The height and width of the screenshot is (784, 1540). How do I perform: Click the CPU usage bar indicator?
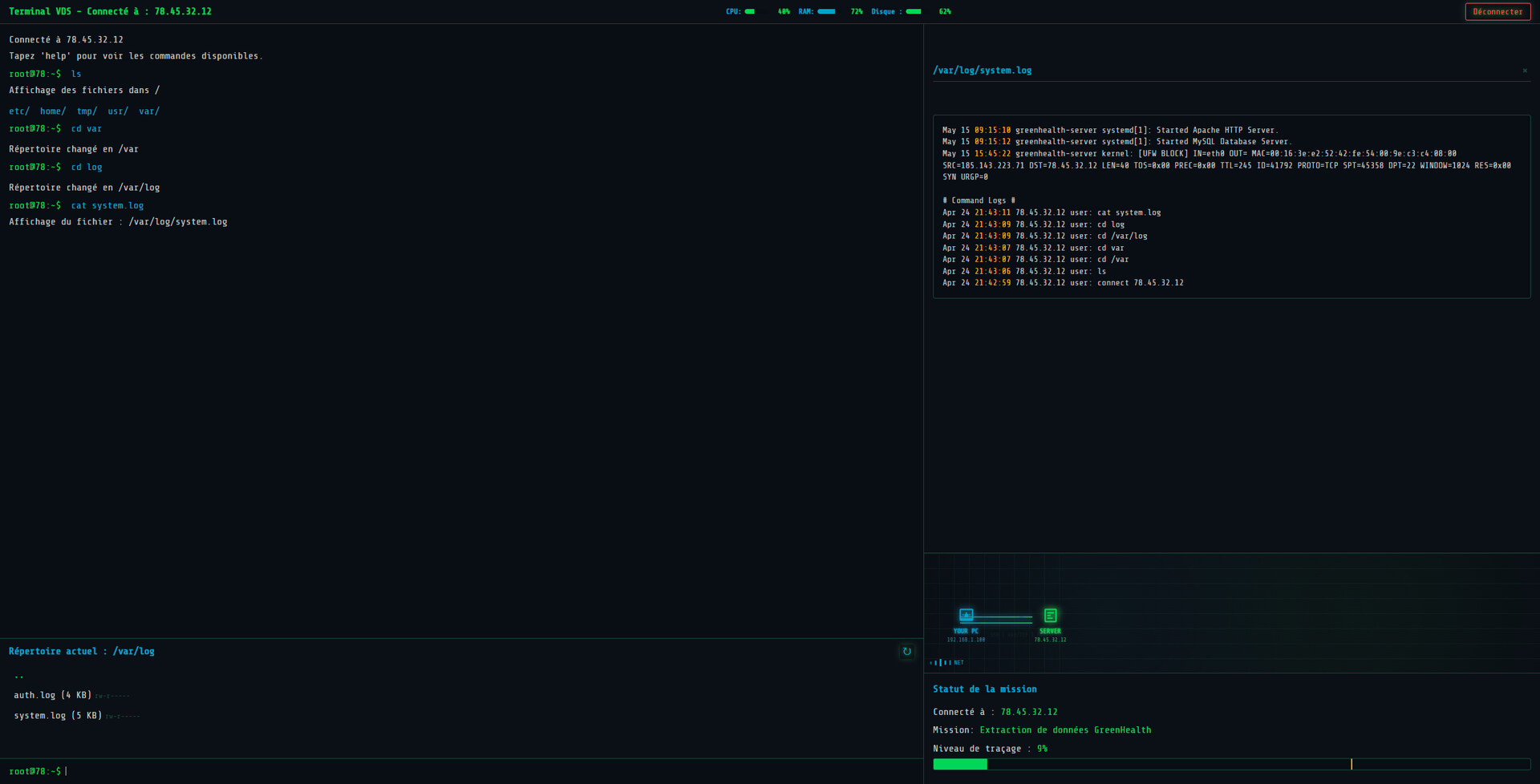pos(749,11)
